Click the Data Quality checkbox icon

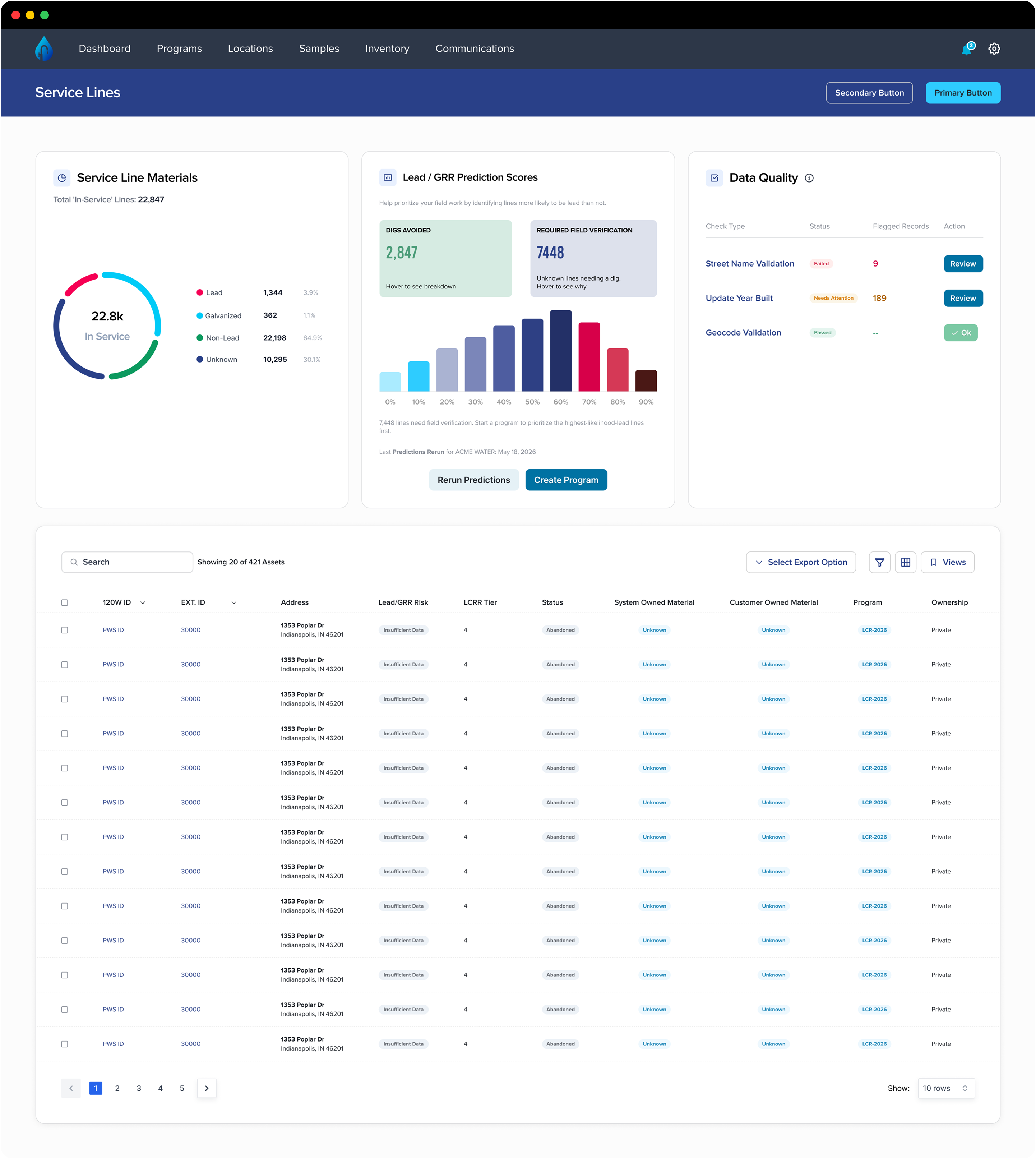tap(714, 177)
